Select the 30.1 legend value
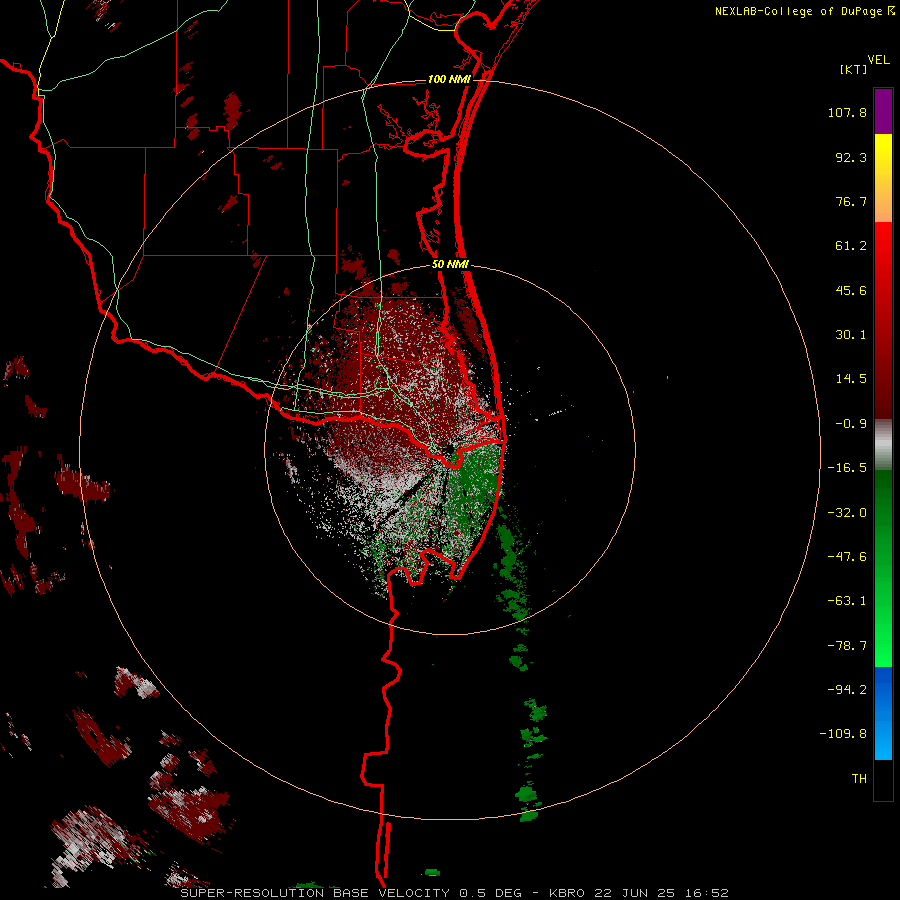Viewport: 900px width, 900px height. (x=851, y=335)
